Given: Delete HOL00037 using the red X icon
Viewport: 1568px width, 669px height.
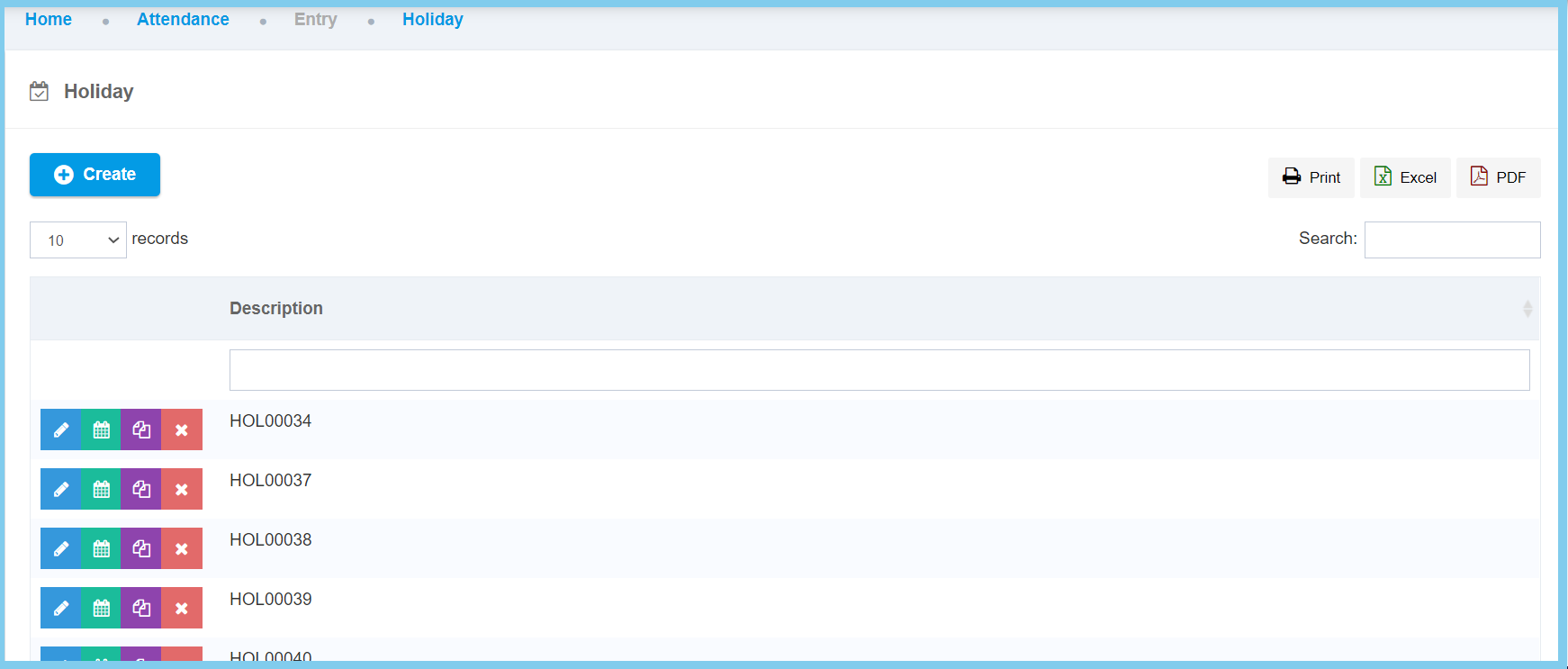Looking at the screenshot, I should pos(182,489).
